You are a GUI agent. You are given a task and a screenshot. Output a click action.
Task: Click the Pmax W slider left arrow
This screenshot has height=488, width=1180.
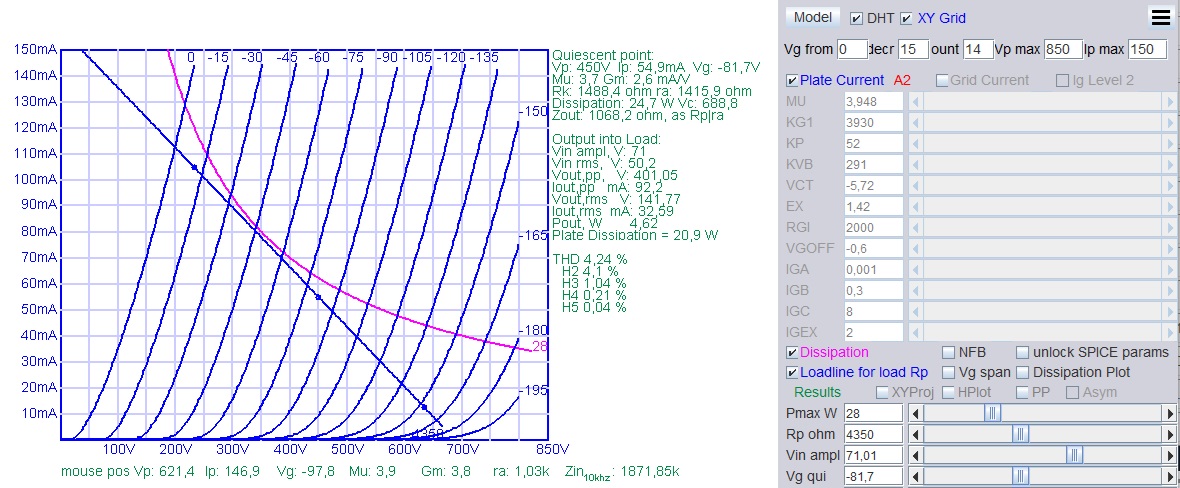coord(914,413)
